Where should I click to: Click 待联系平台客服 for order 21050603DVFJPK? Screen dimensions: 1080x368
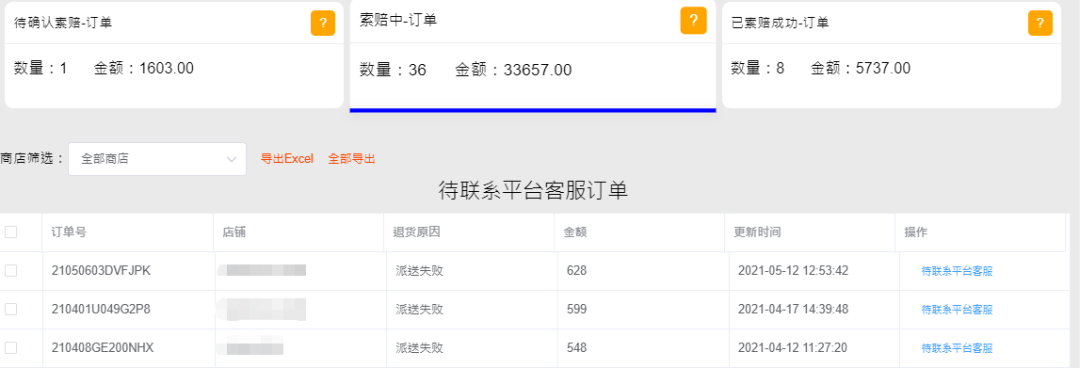[x=957, y=271]
